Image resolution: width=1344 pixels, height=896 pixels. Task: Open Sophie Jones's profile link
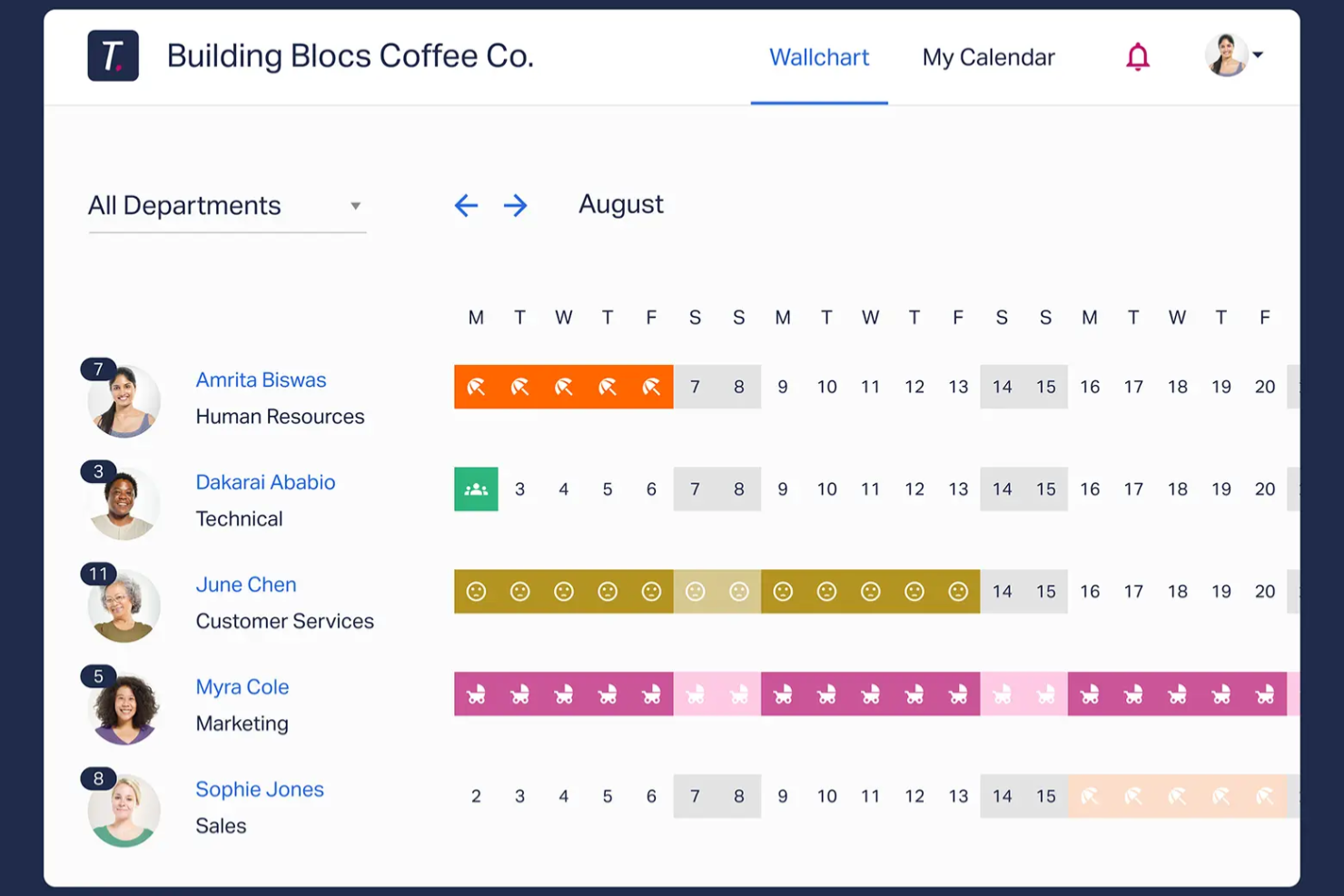click(x=260, y=789)
